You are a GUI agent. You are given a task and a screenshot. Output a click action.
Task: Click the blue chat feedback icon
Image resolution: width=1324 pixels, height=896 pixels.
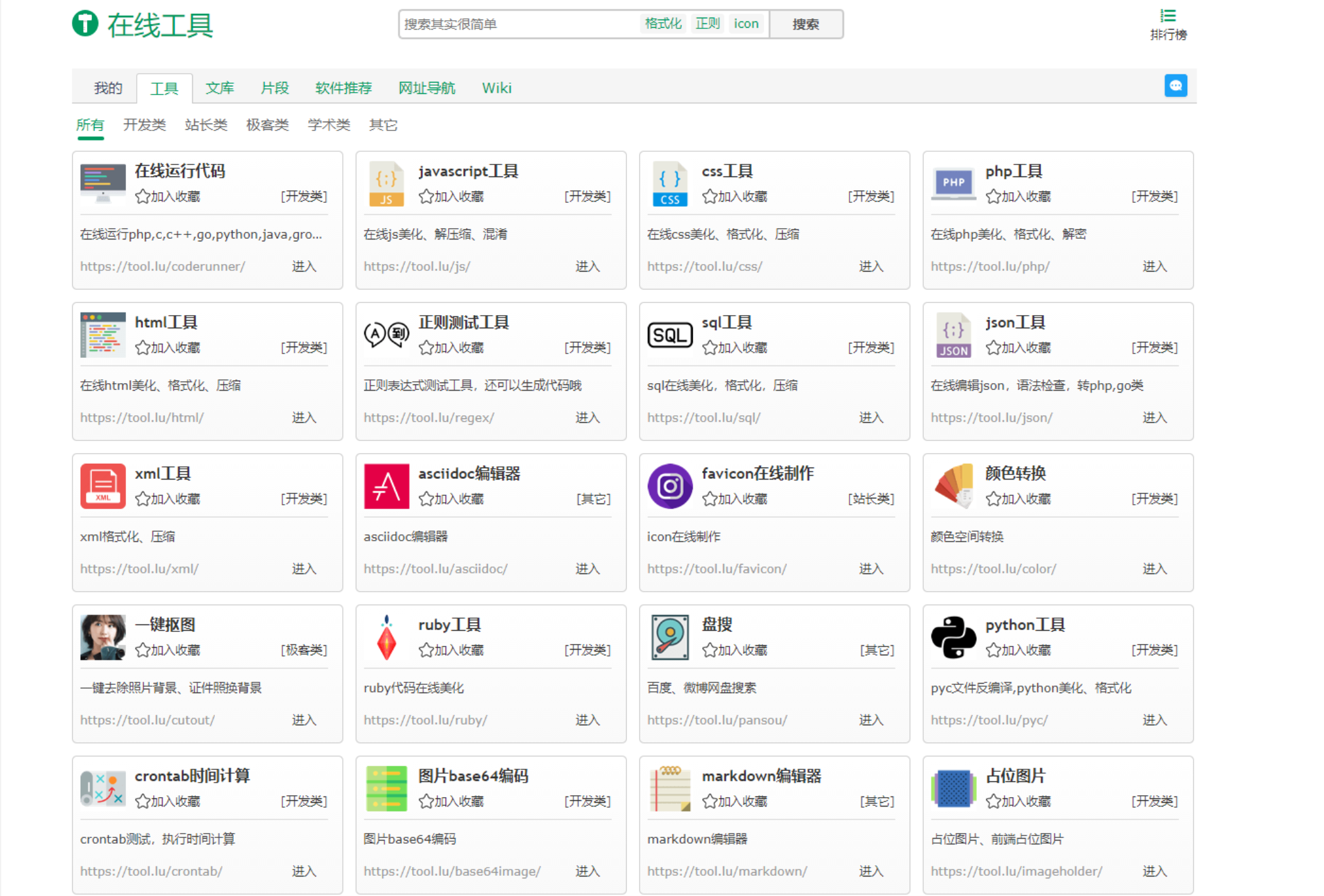(x=1175, y=85)
